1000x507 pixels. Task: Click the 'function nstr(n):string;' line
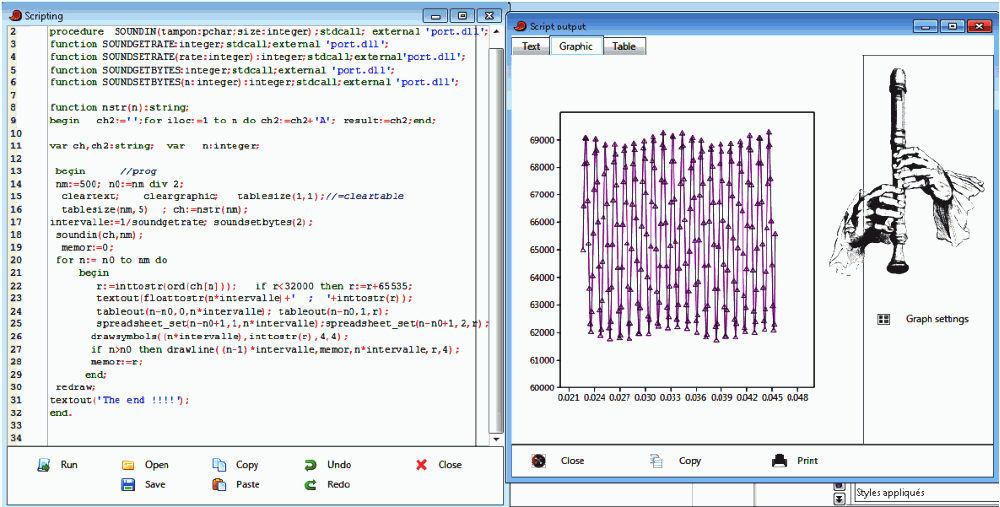pyautogui.click(x=119, y=107)
